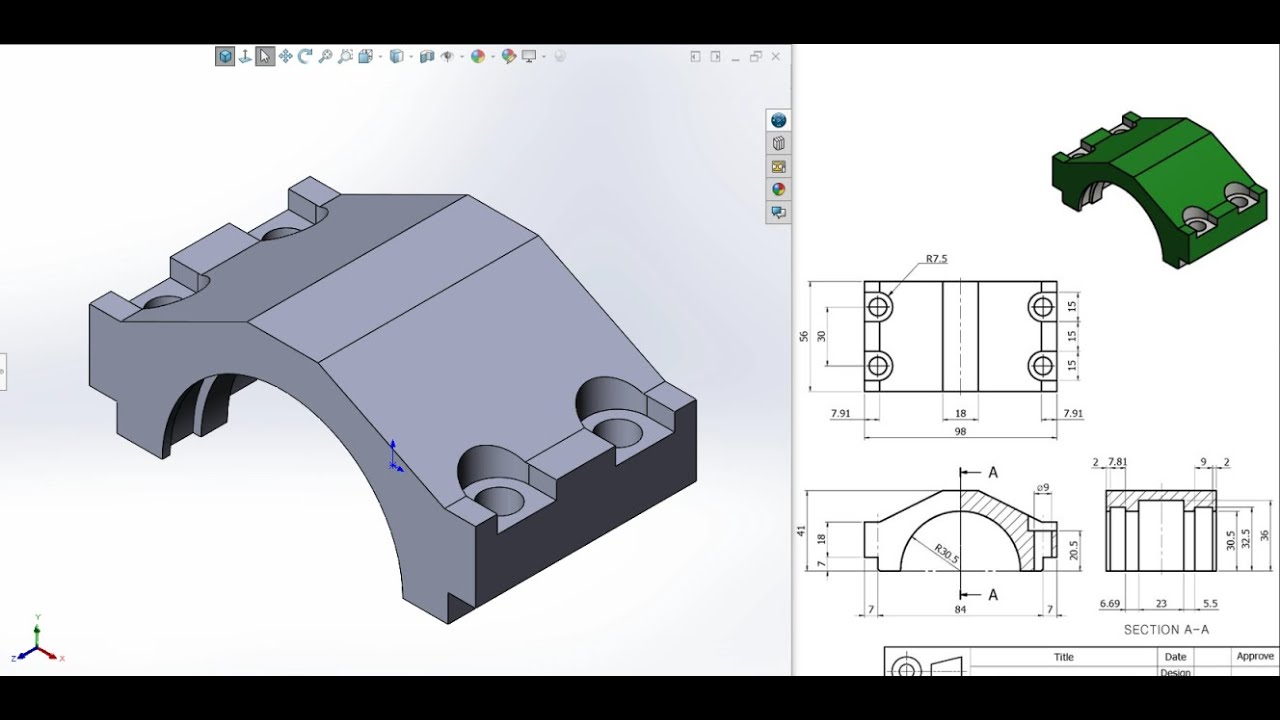Click the Hide/Show Items eye icon

click(x=447, y=56)
